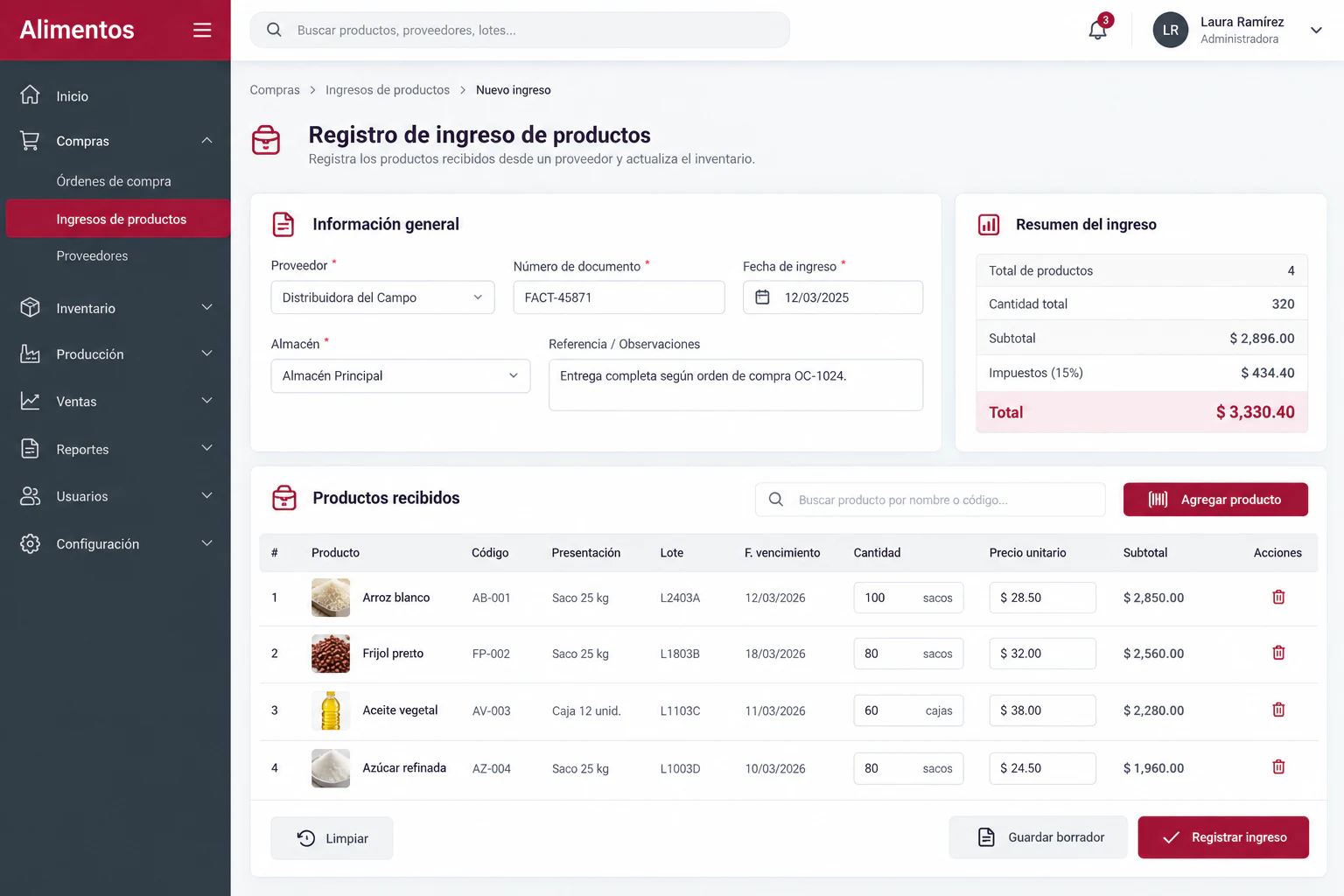Select Ingresos de productos menu item
Viewport: 1344px width, 896px height.
coord(118,219)
